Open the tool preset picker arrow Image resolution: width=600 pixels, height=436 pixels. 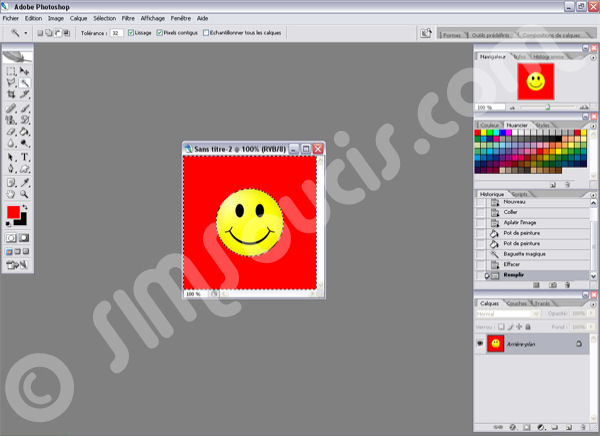[x=26, y=33]
